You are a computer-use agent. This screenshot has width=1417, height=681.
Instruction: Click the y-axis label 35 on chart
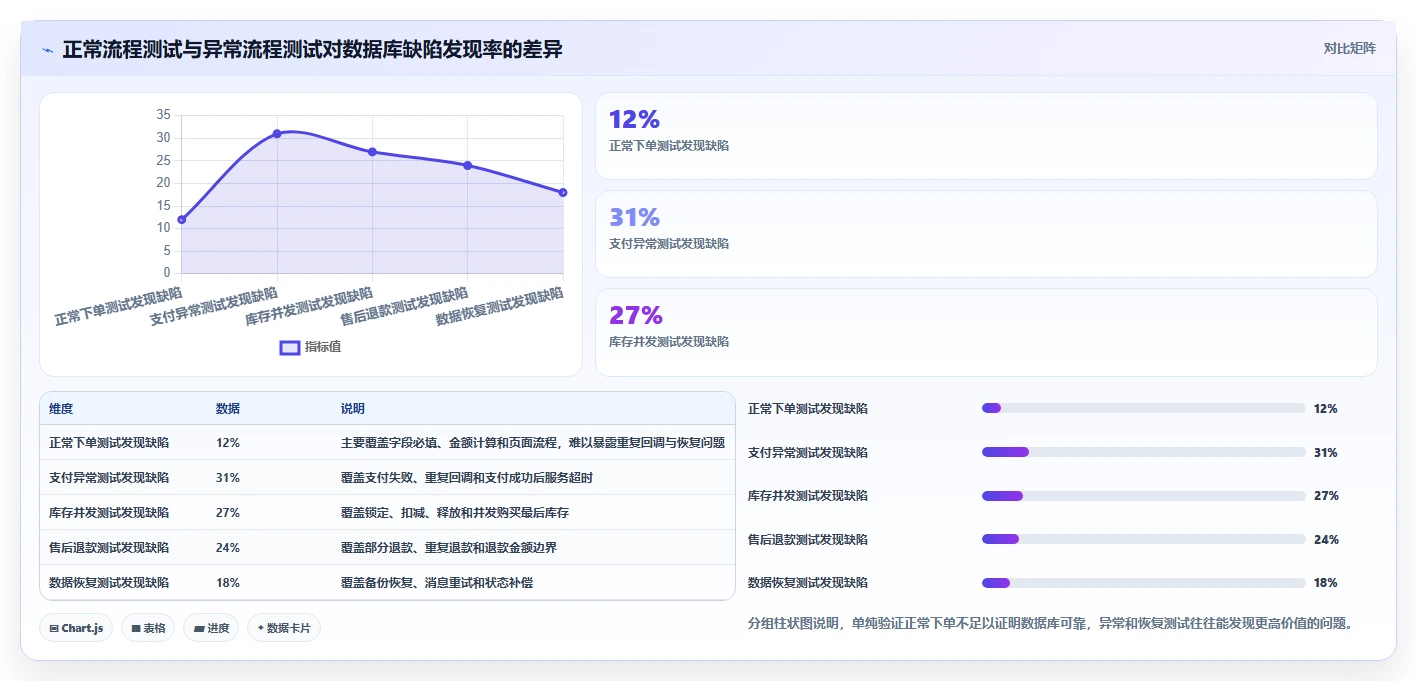(164, 115)
